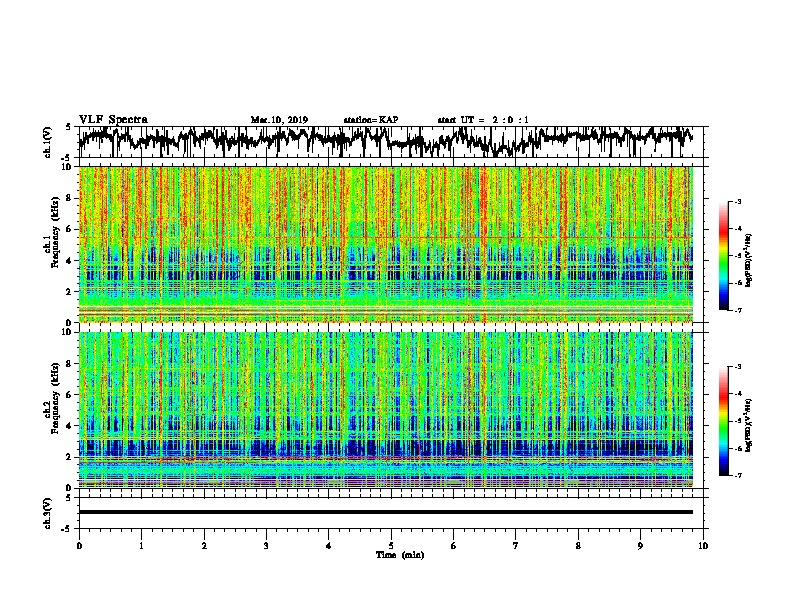Click the "8" kHz tick of ch.2 spectrogram
The image size is (792, 612).
coord(70,363)
